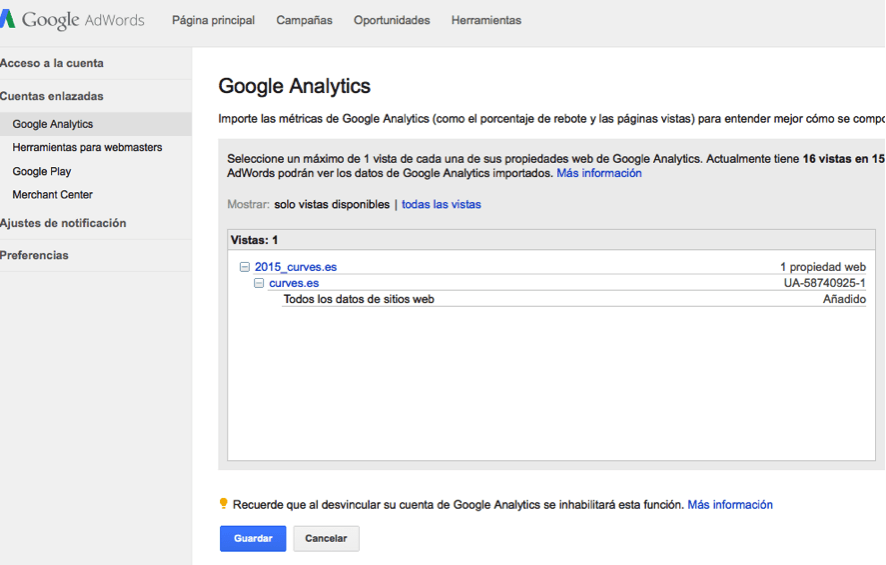Select Cuentas enlazadas in sidebar
Image resolution: width=886 pixels, height=565 pixels.
point(52,96)
